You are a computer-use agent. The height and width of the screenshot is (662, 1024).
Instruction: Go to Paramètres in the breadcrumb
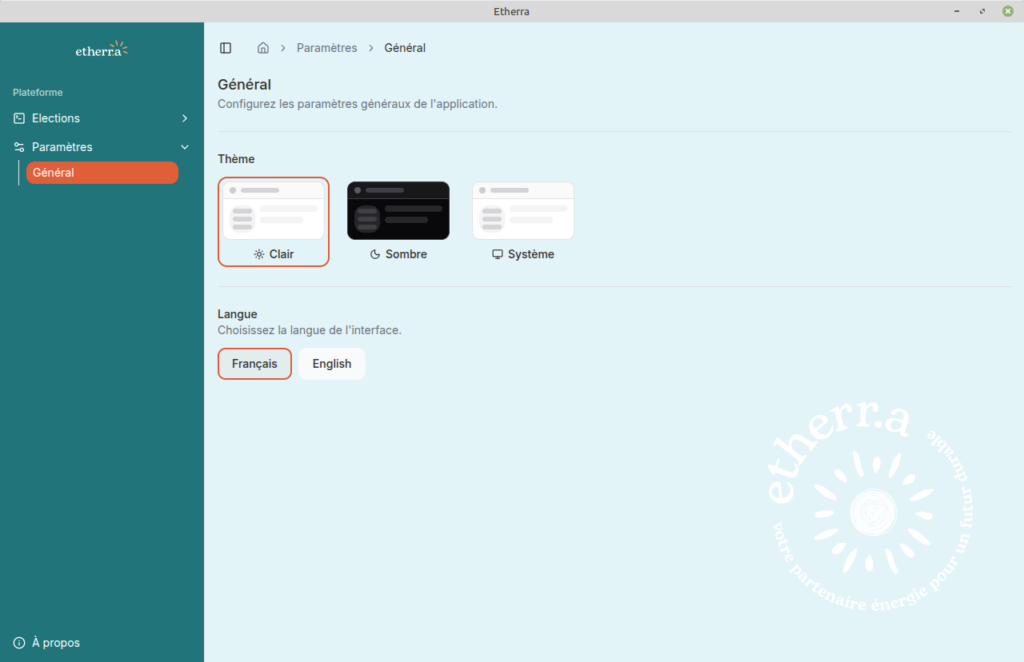[326, 48]
